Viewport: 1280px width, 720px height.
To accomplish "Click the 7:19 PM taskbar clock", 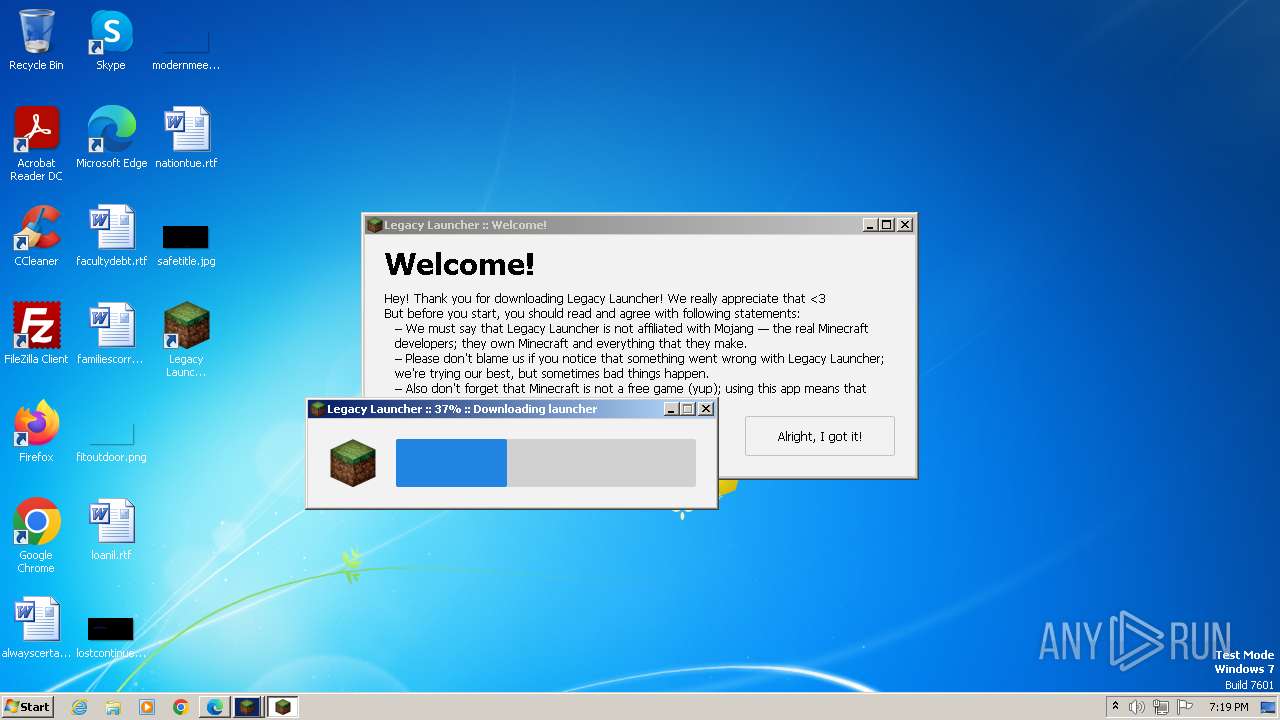I will (1228, 707).
